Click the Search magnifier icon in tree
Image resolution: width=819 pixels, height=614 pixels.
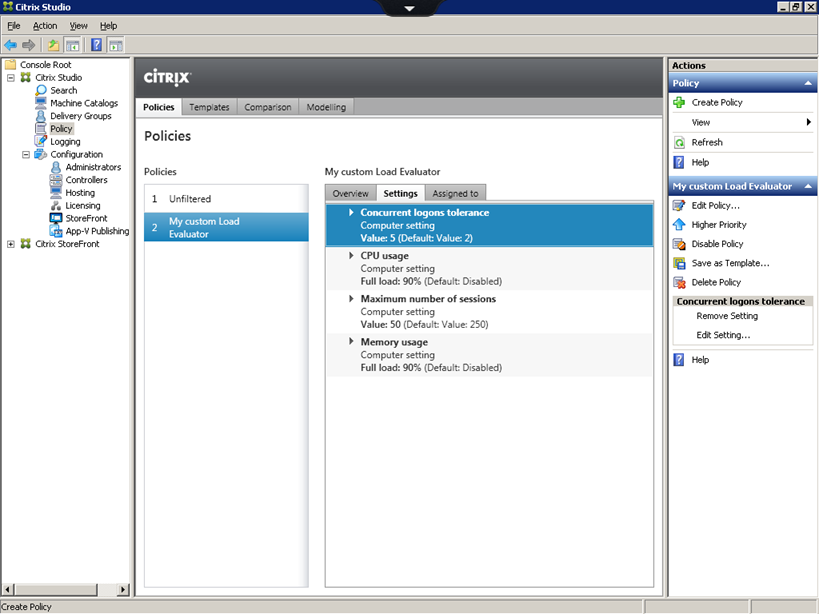(x=41, y=90)
